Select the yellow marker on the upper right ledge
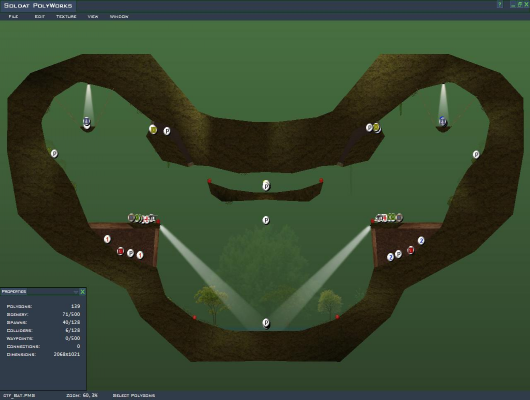This screenshot has height=400, width=530. point(377,127)
